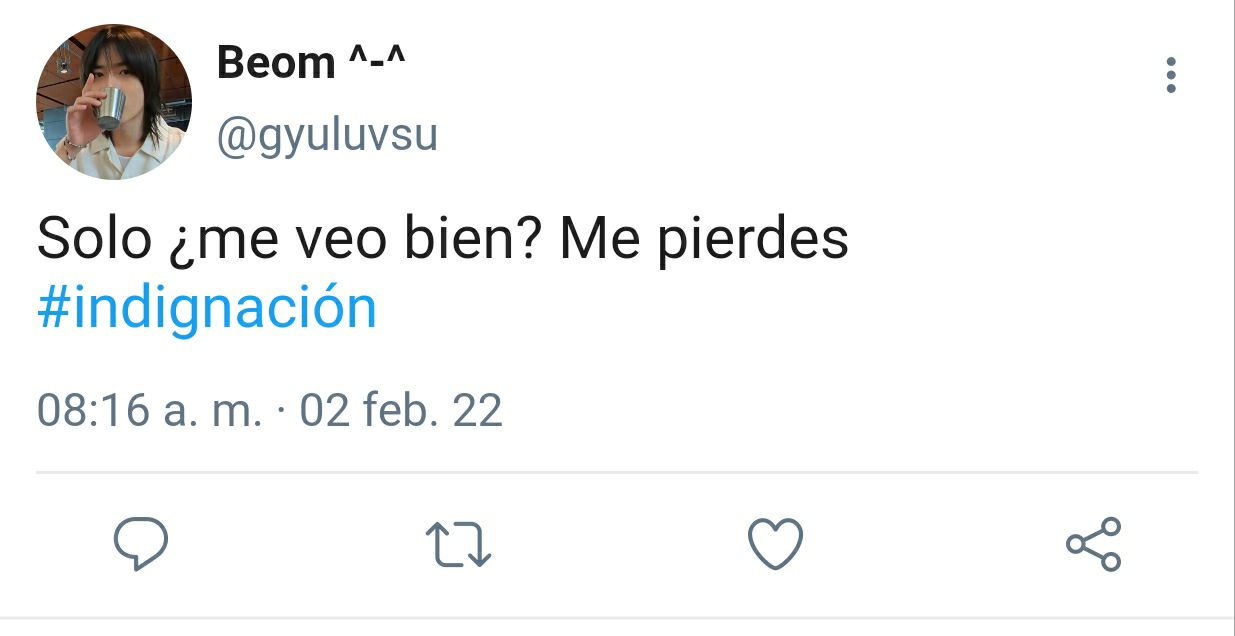The image size is (1235, 636).
Task: Tap the heart outline to favorite
Action: click(776, 545)
